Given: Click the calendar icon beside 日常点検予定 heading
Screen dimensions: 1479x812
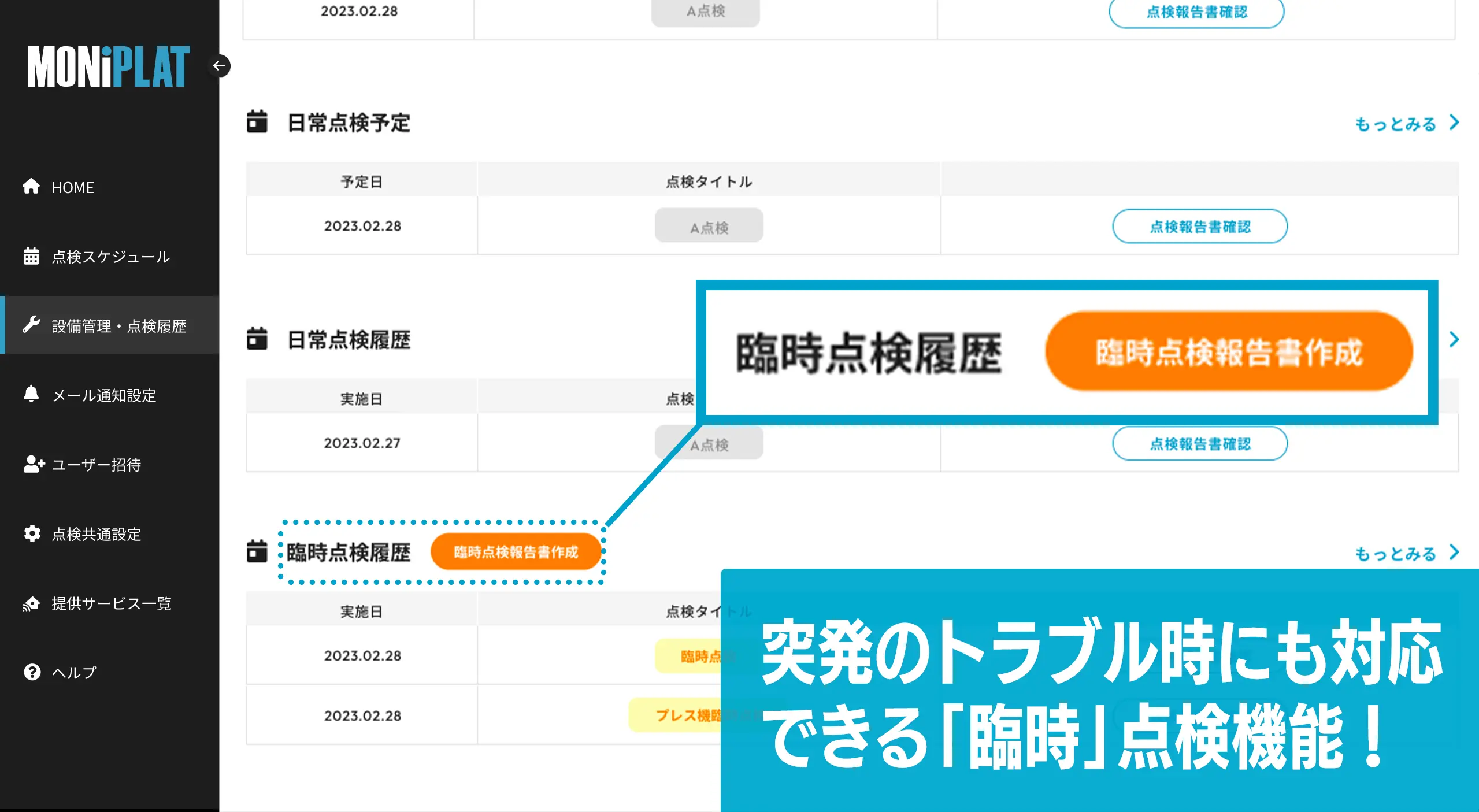Looking at the screenshot, I should pos(257,122).
